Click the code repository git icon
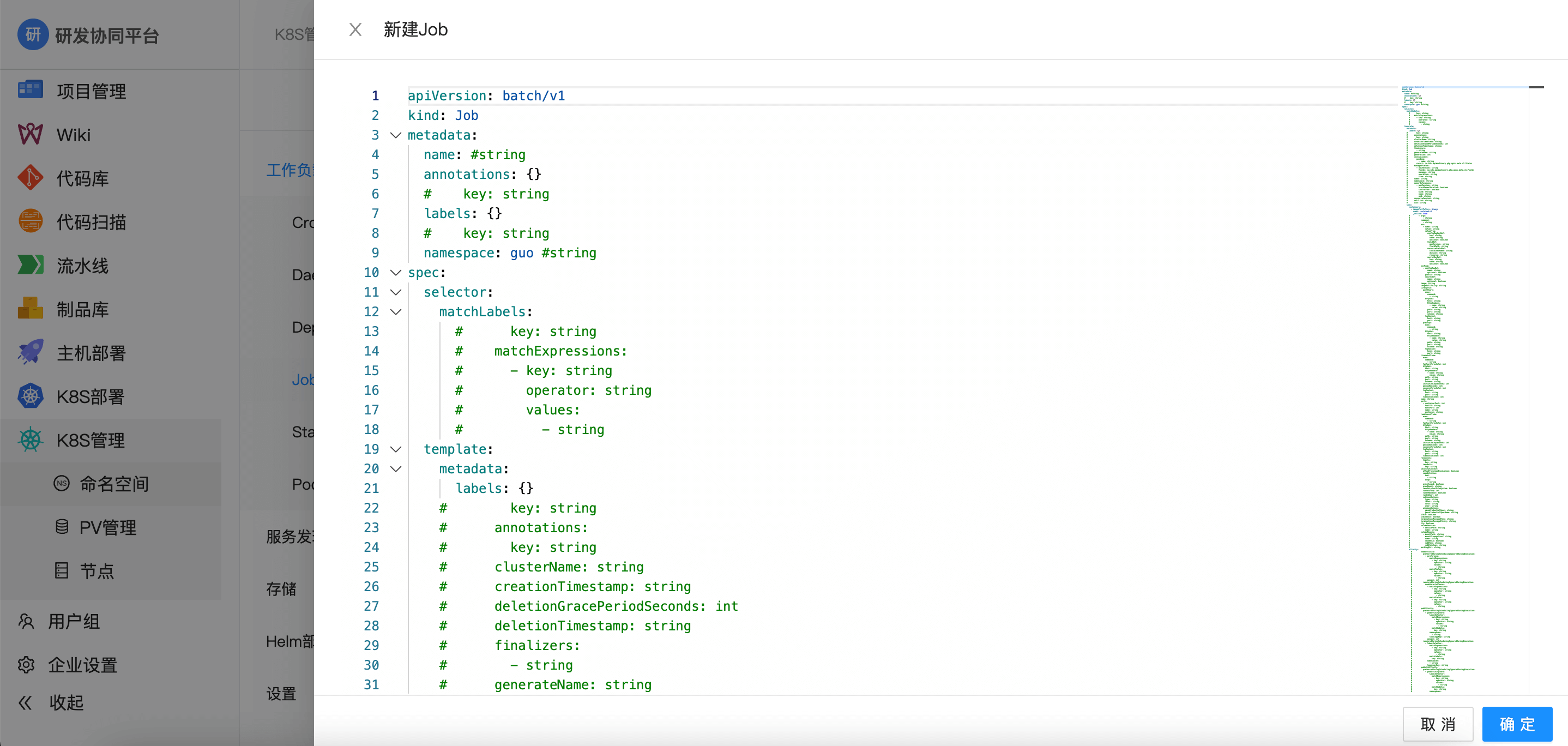This screenshot has height=746, width=1568. 30,178
